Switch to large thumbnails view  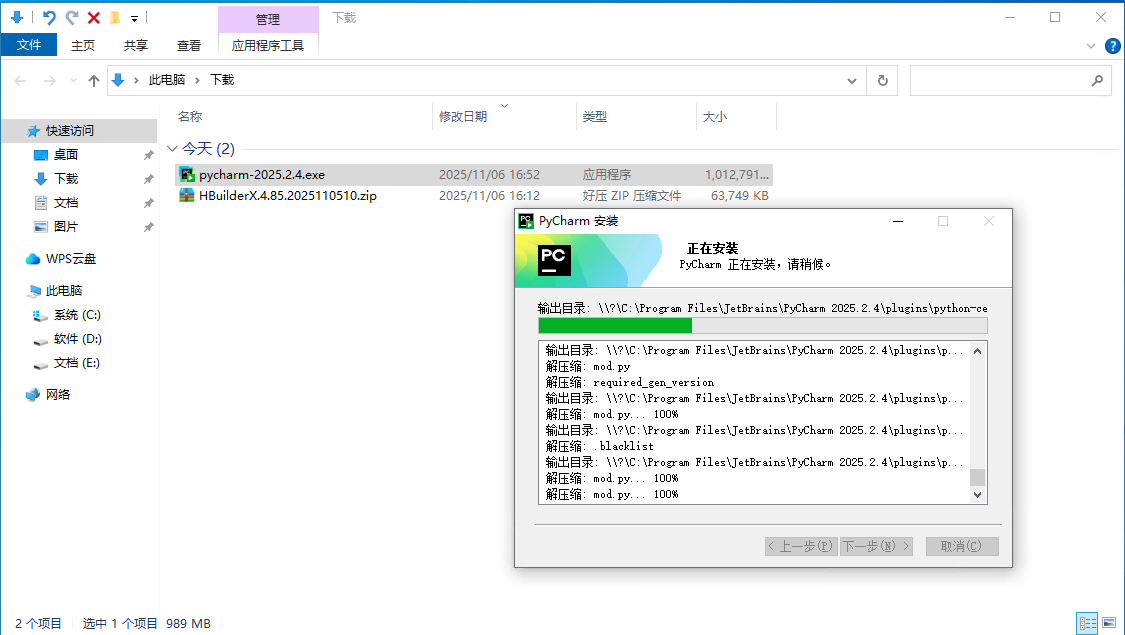[x=1108, y=623]
